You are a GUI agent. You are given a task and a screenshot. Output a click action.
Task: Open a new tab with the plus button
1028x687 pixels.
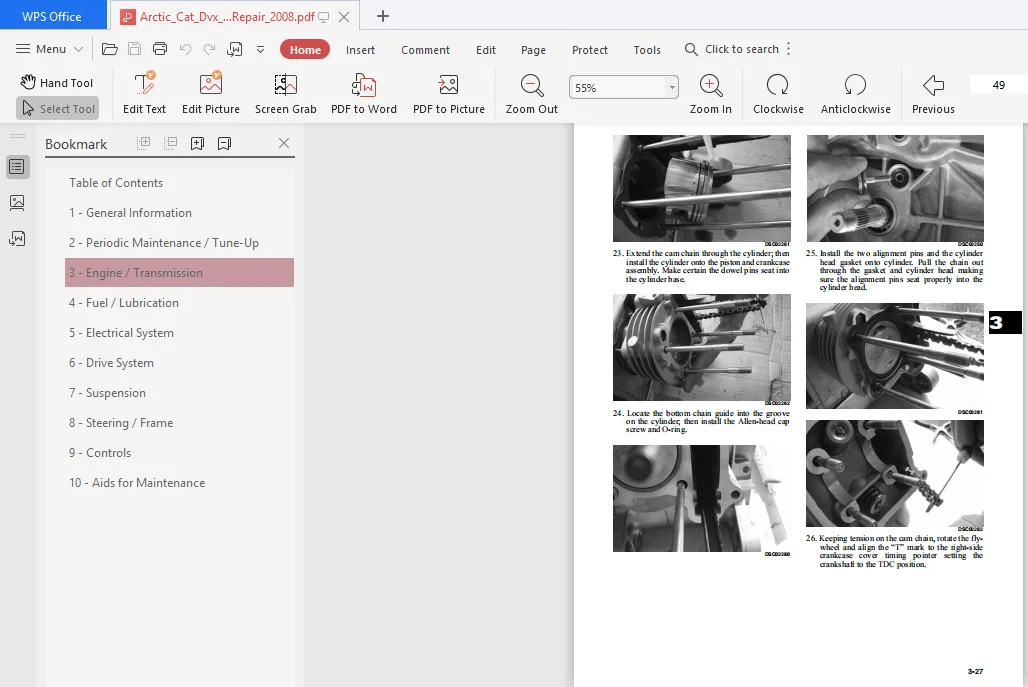(383, 16)
